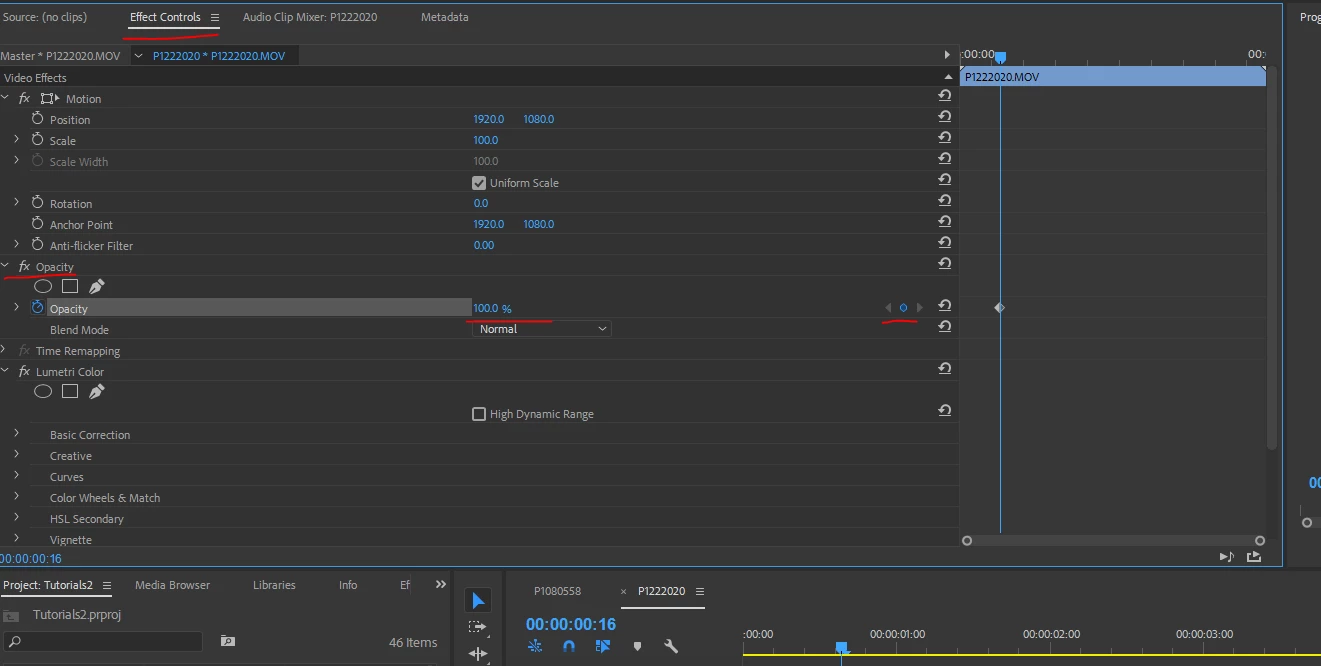1321x666 pixels.
Task: Expand the Basic Correction section
Action: coord(16,433)
